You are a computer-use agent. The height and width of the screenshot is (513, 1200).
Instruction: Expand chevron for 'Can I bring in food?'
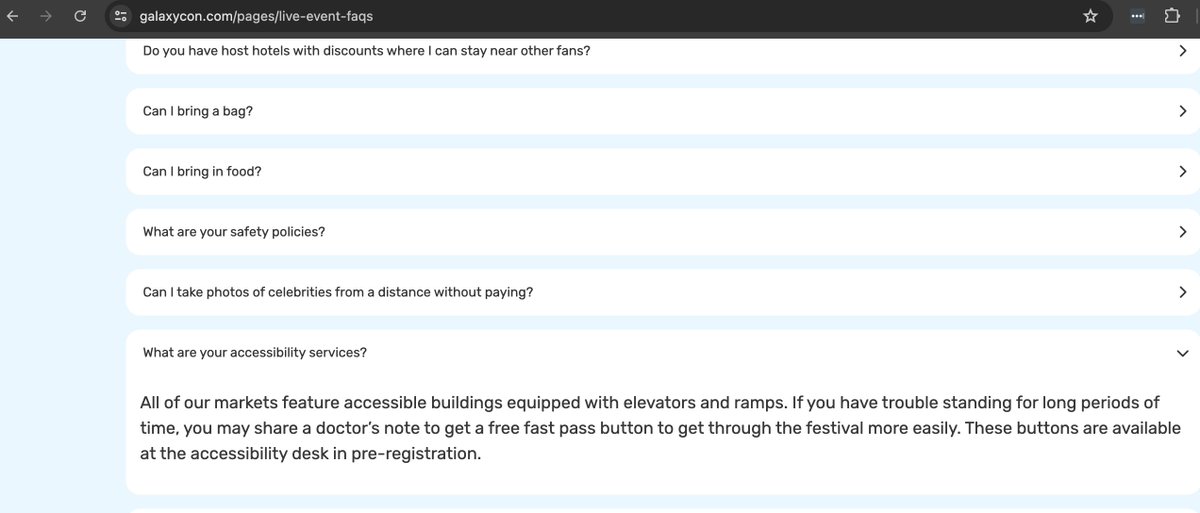pos(1182,172)
